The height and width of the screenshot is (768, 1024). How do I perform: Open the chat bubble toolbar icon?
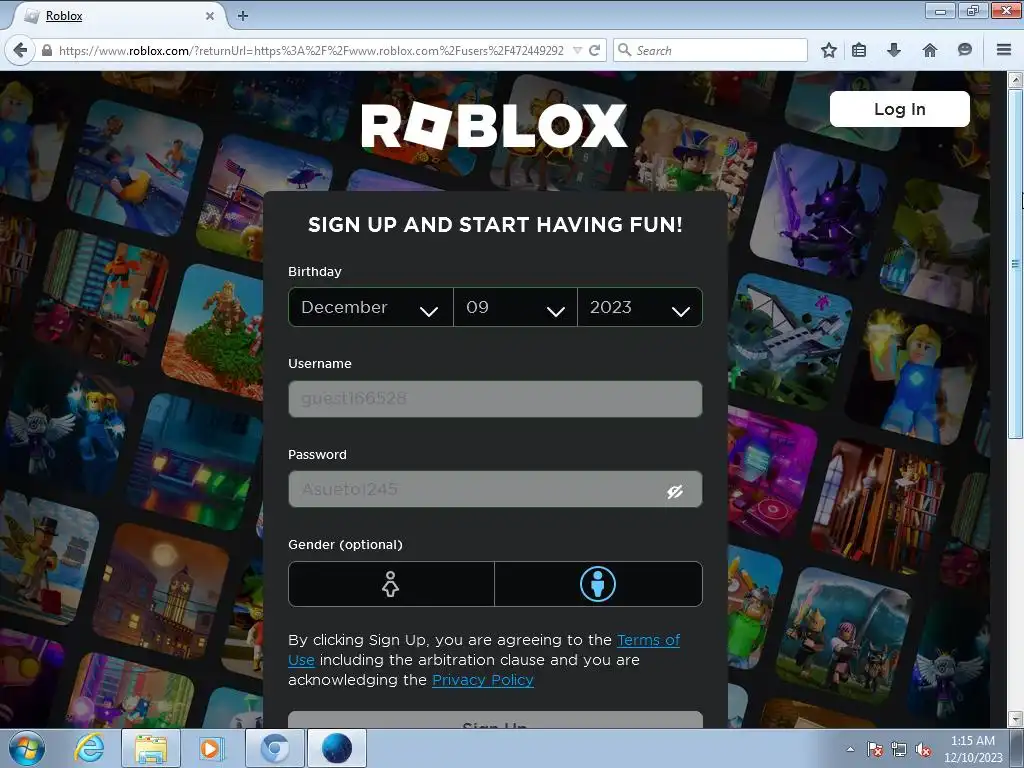pyautogui.click(x=965, y=50)
